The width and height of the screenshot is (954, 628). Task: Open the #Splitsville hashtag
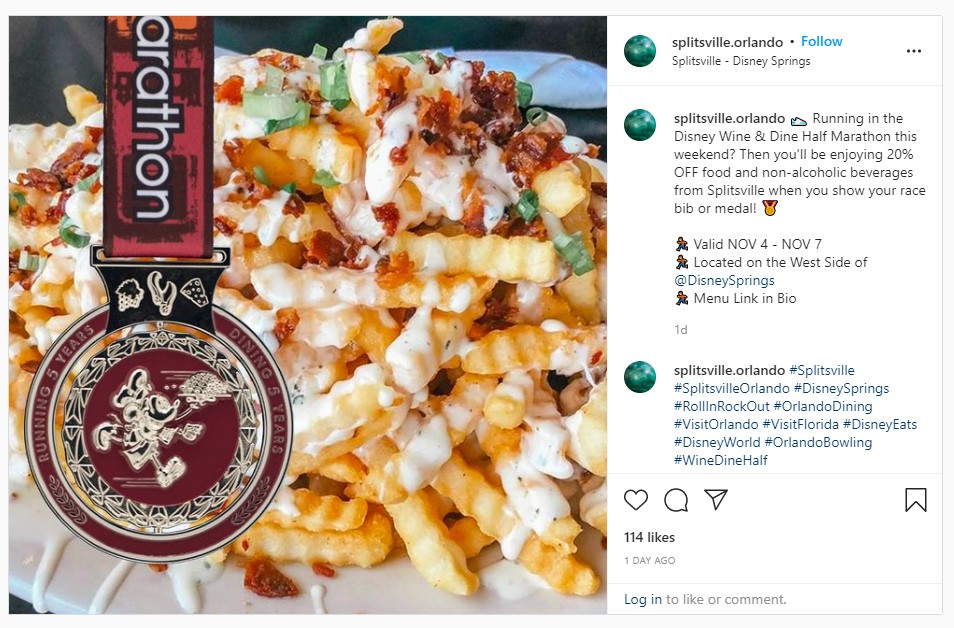[x=822, y=370]
